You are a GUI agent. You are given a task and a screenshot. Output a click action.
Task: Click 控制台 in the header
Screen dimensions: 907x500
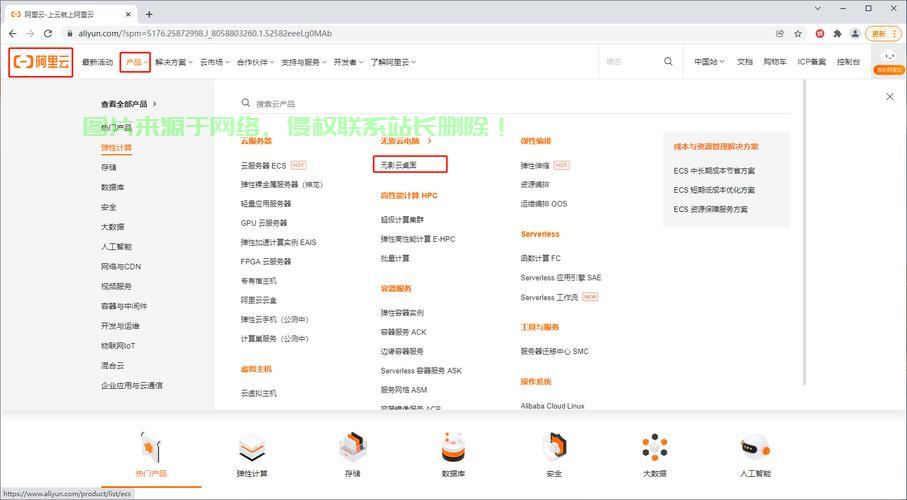click(848, 61)
